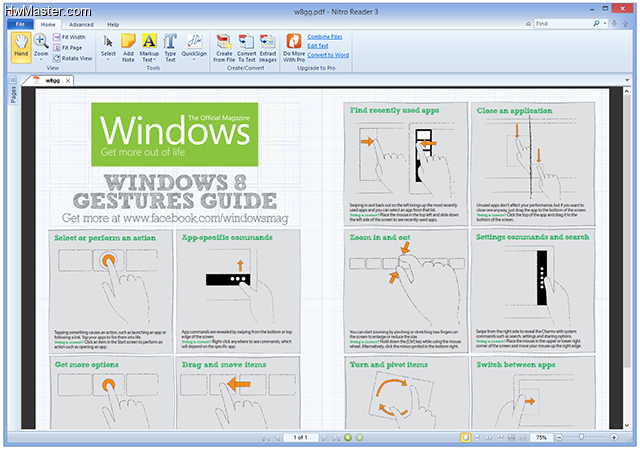Open the Zoom tool dropdown arrow
Image resolution: width=640 pixels, height=450 pixels.
coord(41,60)
